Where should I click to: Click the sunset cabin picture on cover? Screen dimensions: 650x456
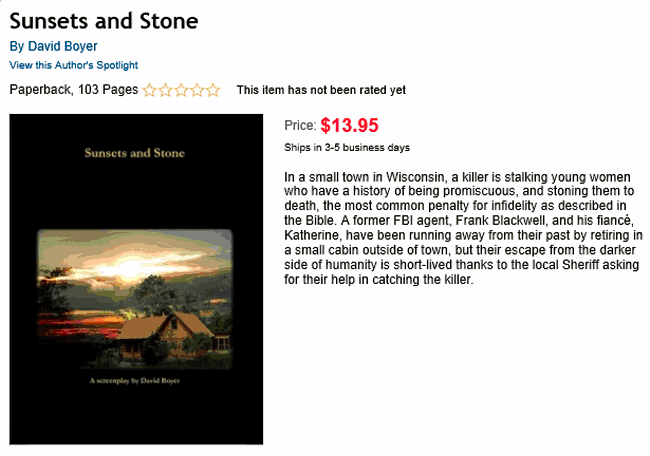pos(135,298)
